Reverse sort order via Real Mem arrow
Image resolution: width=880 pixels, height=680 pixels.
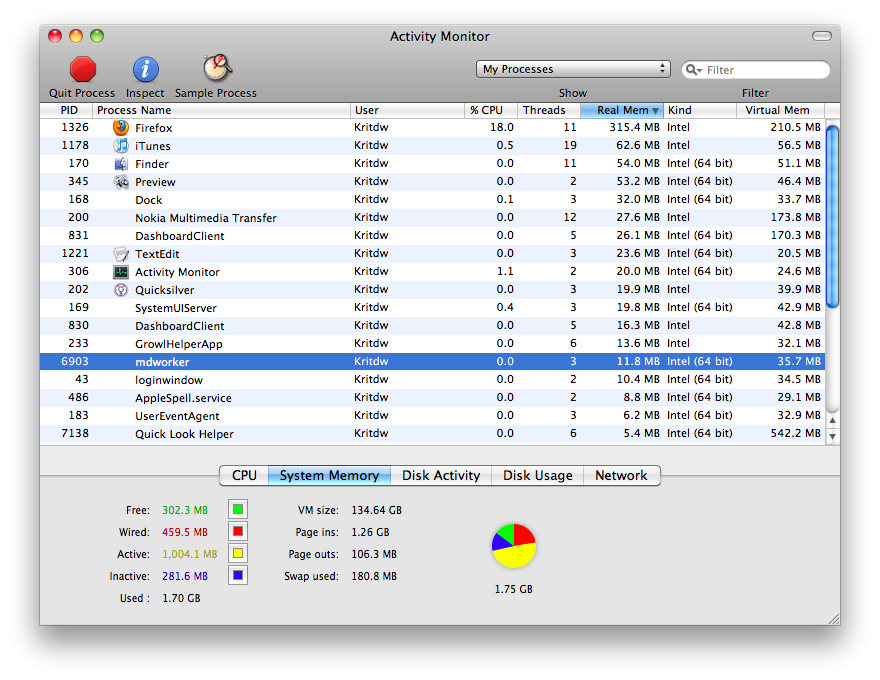655,111
